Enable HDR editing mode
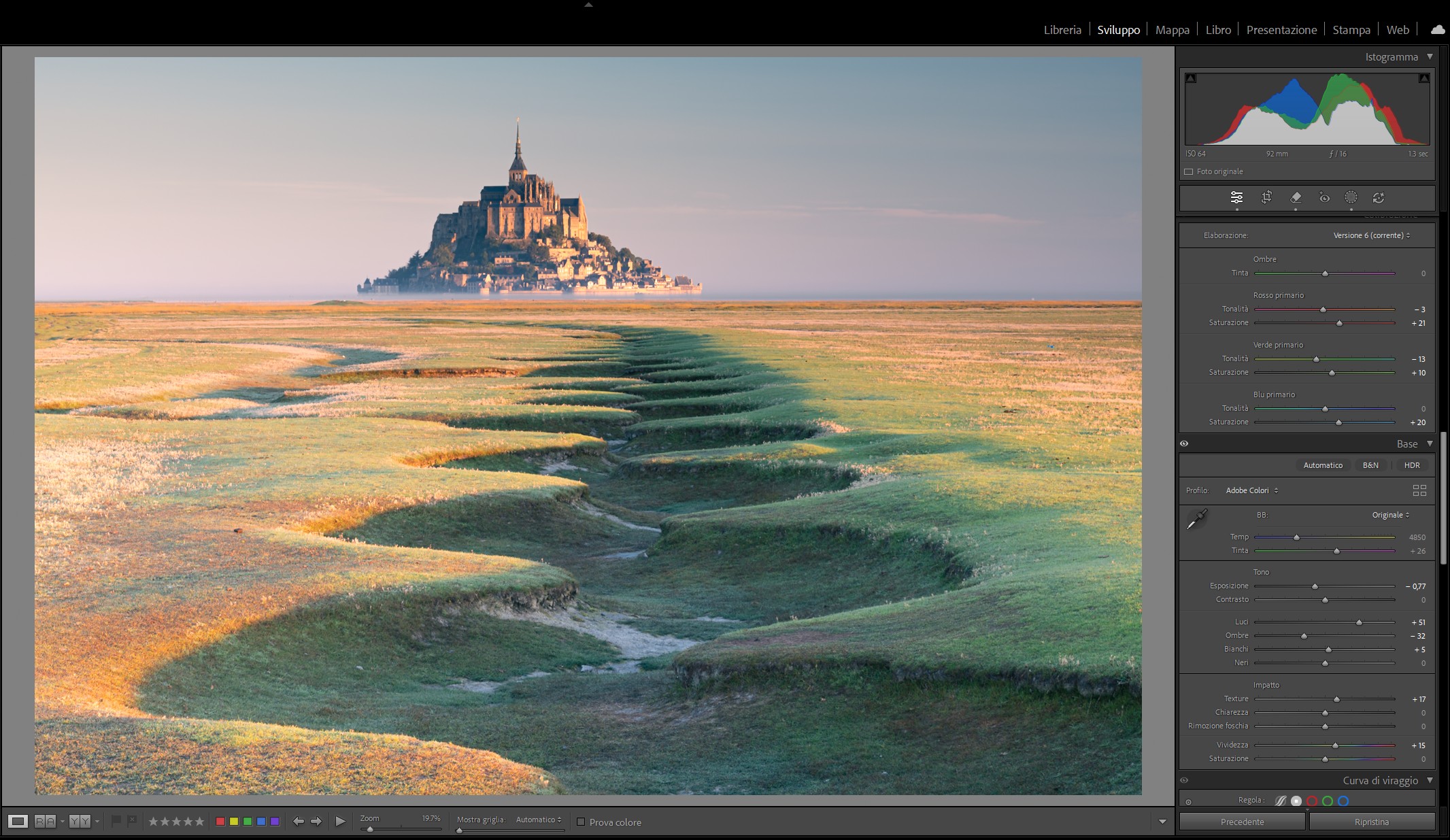Screen dimensions: 1450x840 [x=1412, y=465]
